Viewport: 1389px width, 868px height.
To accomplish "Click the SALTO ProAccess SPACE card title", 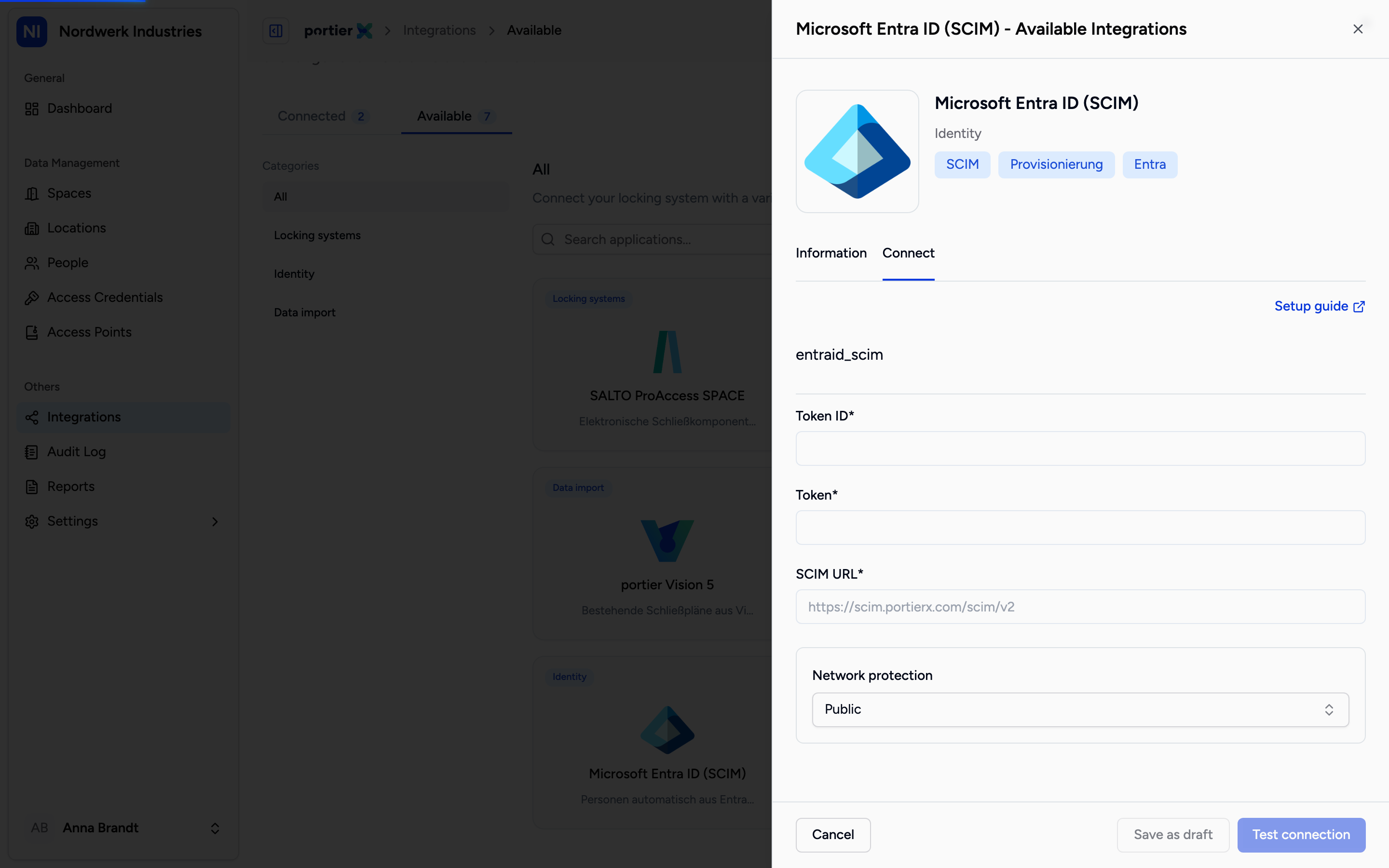I will click(x=667, y=396).
